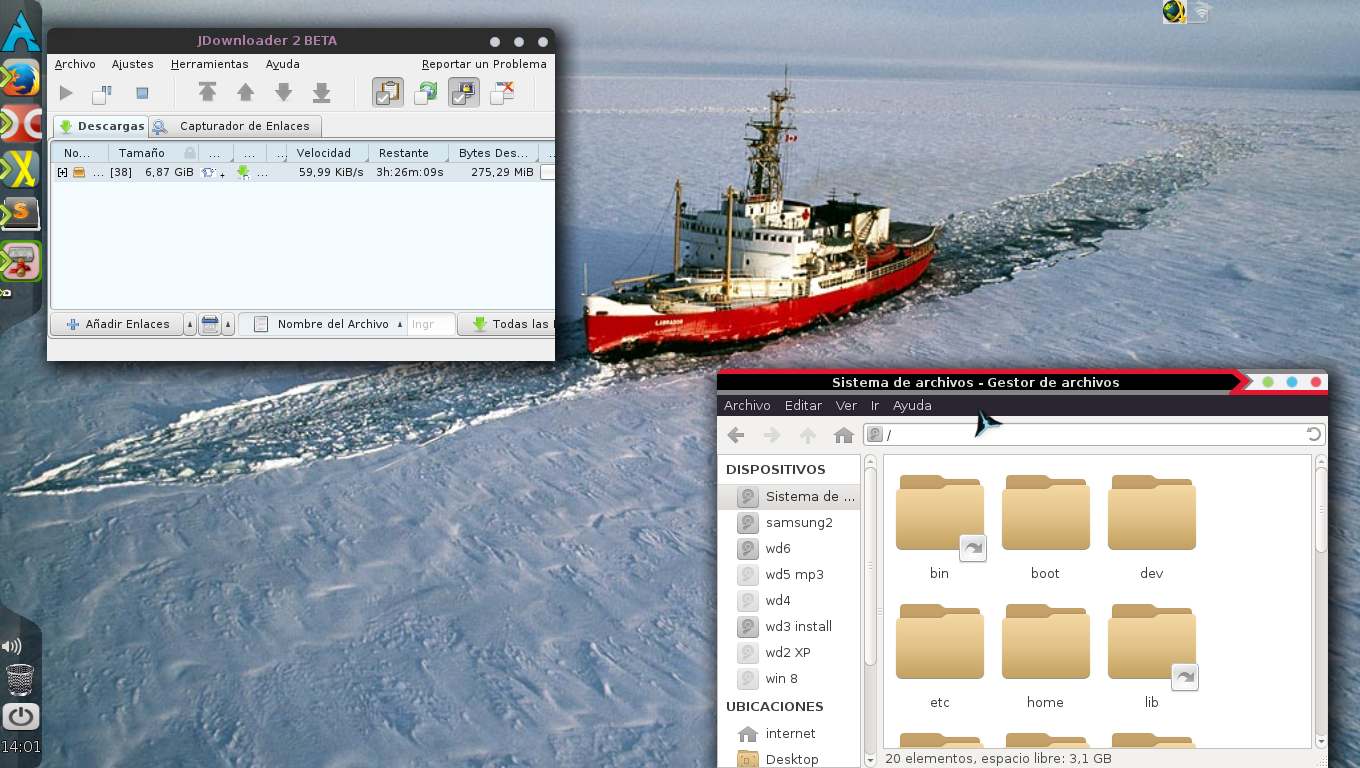The image size is (1360, 768).
Task: Toggle silent mode icon with red X
Action: (x=502, y=93)
